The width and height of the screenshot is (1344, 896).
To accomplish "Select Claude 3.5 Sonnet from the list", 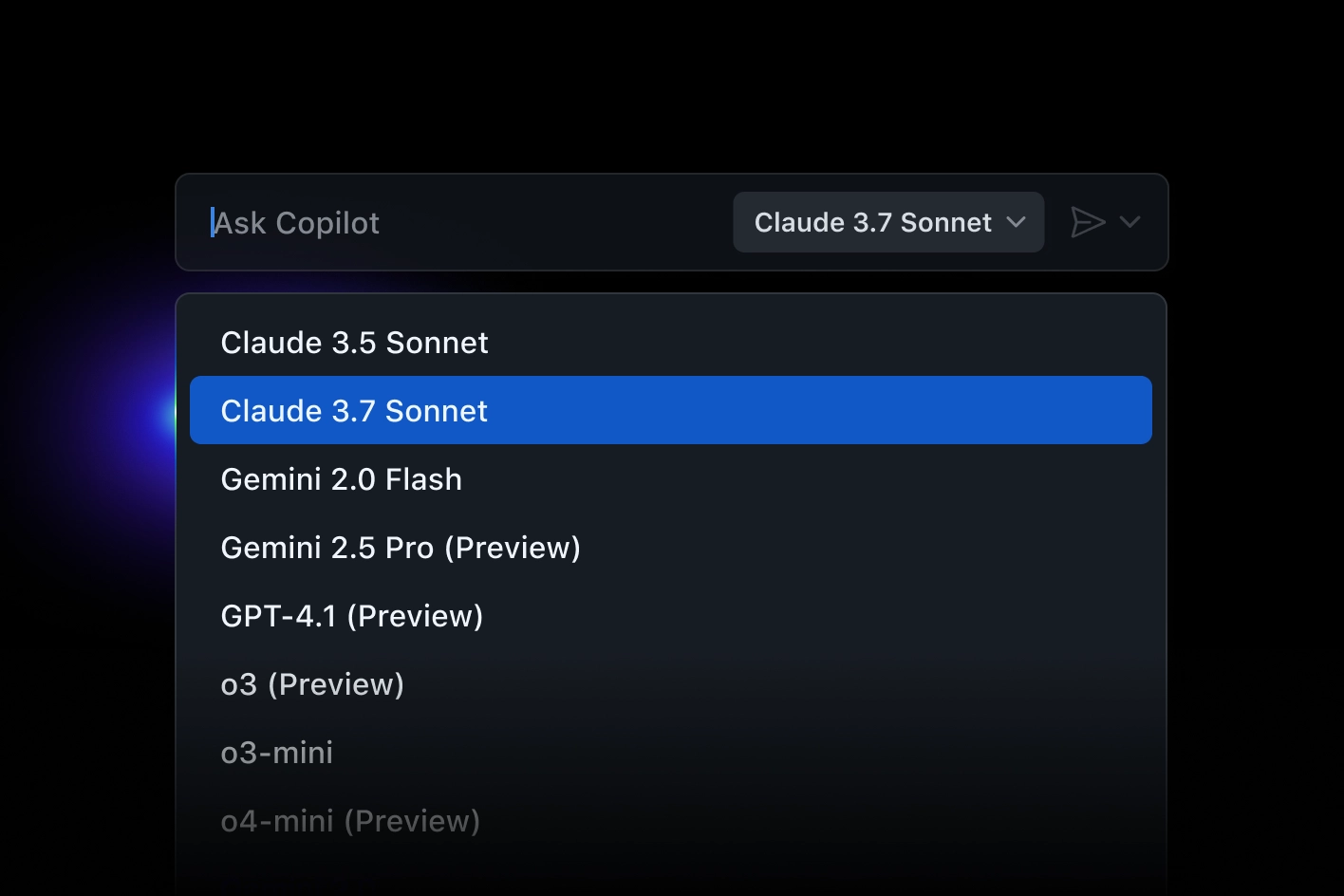I will tap(671, 343).
